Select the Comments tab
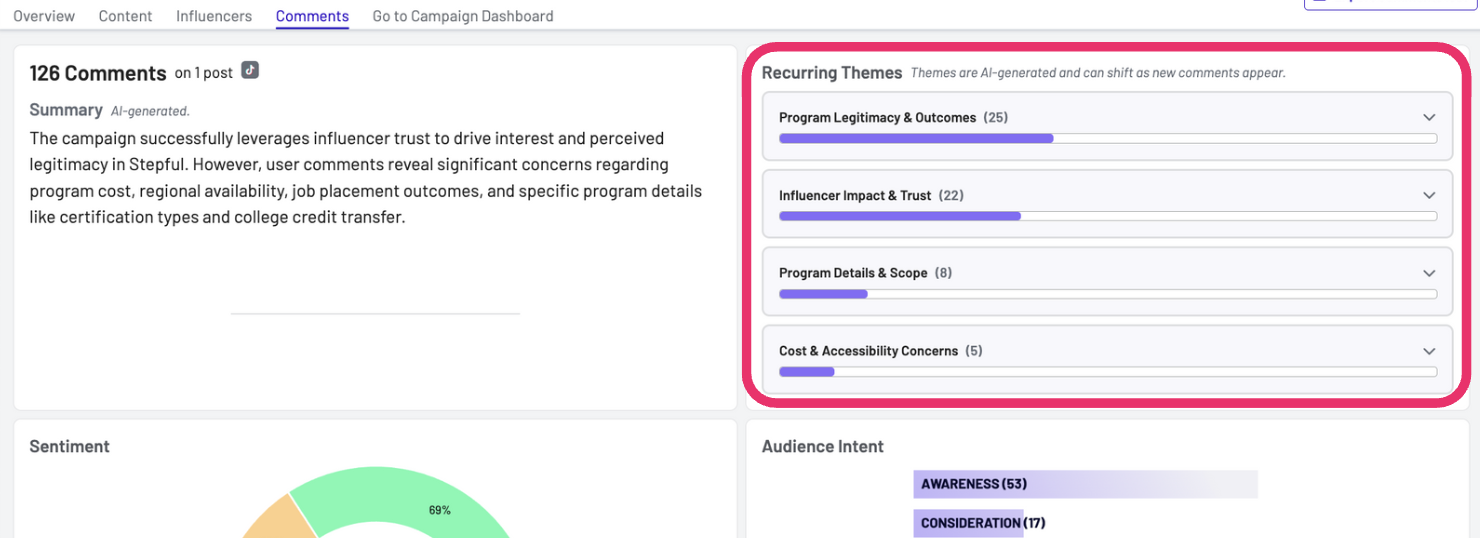 pyautogui.click(x=312, y=16)
